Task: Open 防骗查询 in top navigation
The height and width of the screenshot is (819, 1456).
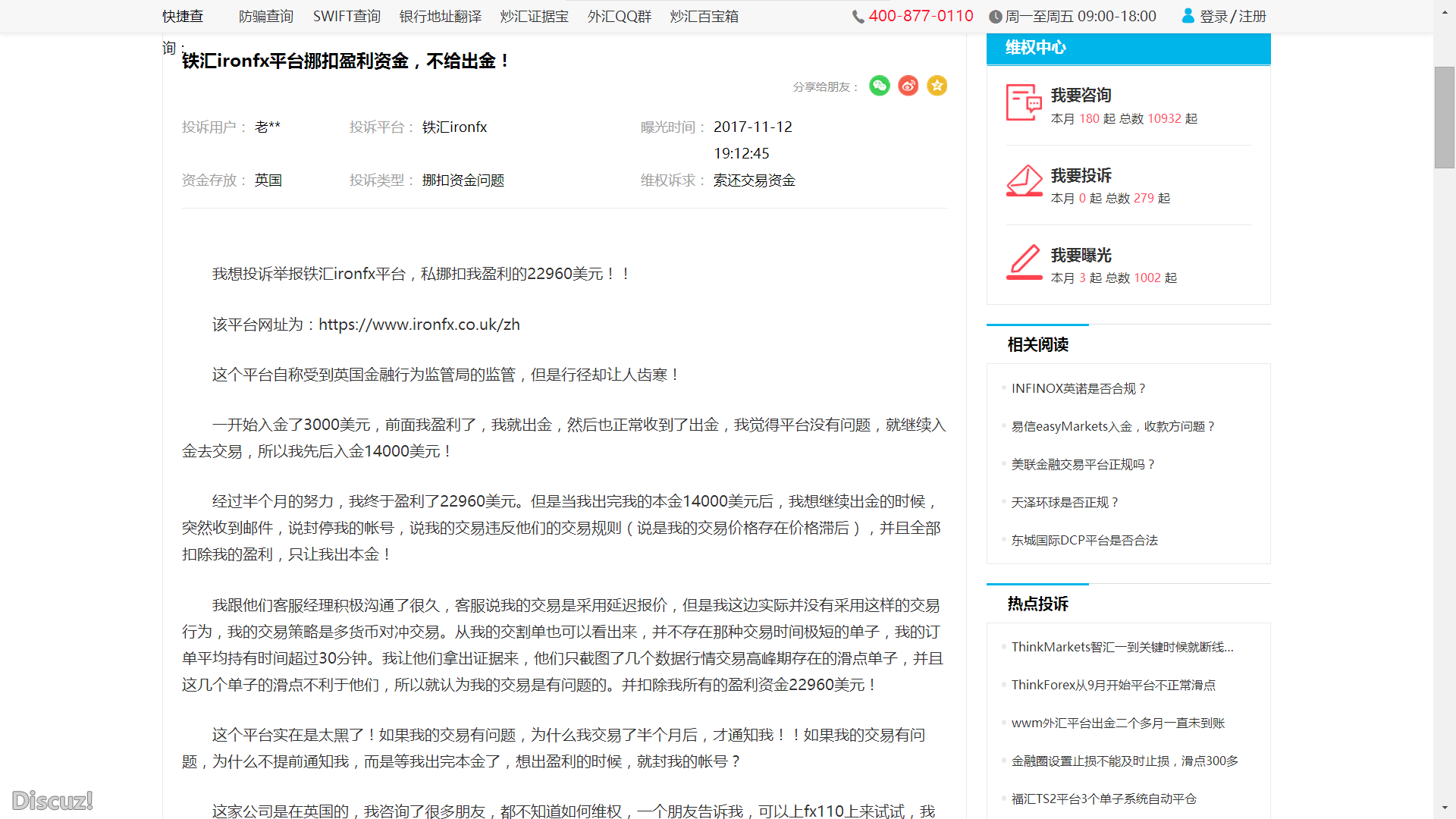Action: [265, 17]
